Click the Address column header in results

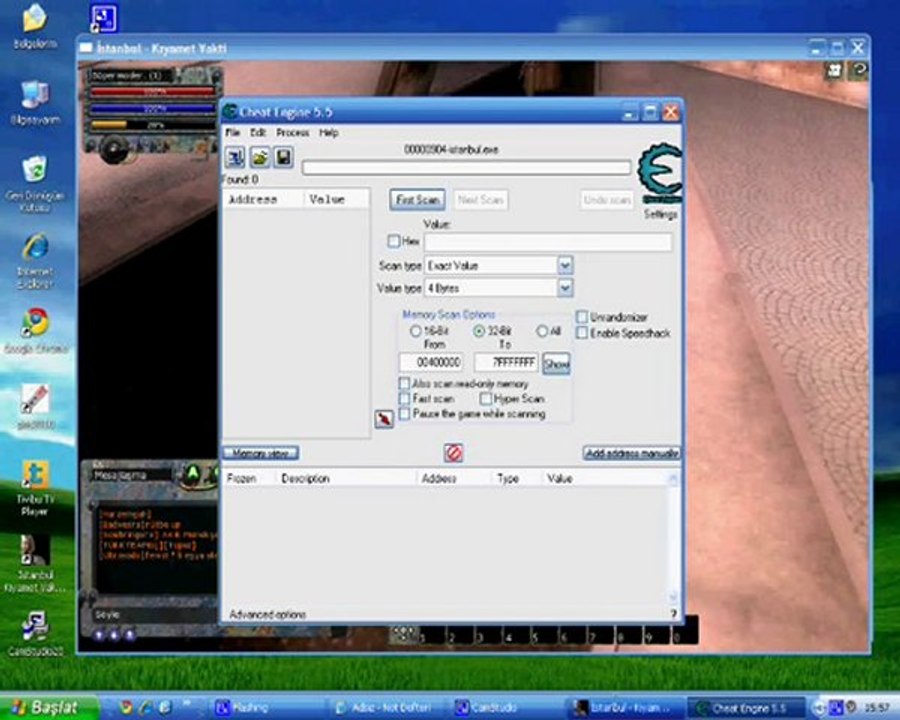[262, 199]
